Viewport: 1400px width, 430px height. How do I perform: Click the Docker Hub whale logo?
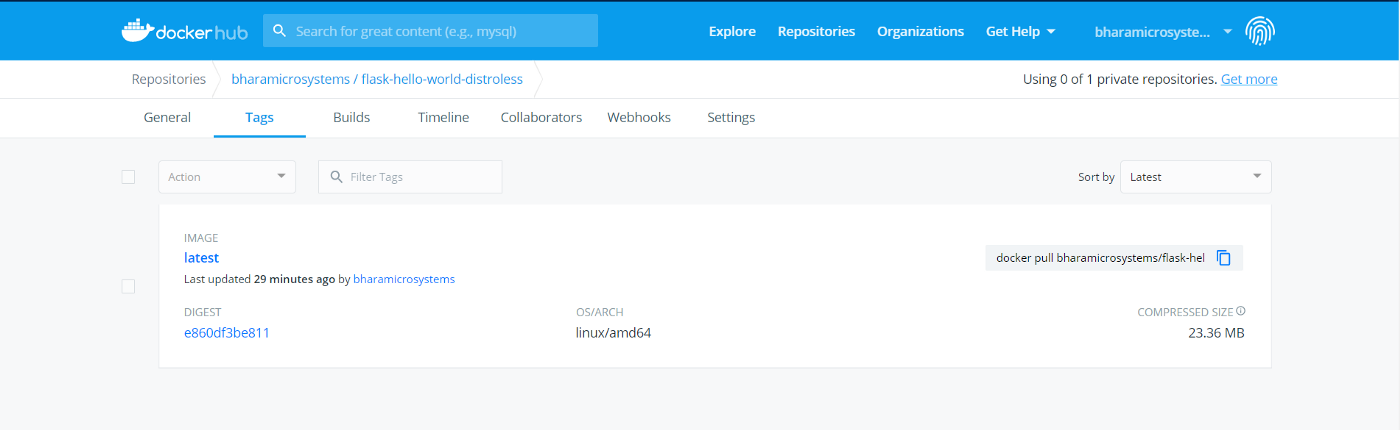point(185,31)
